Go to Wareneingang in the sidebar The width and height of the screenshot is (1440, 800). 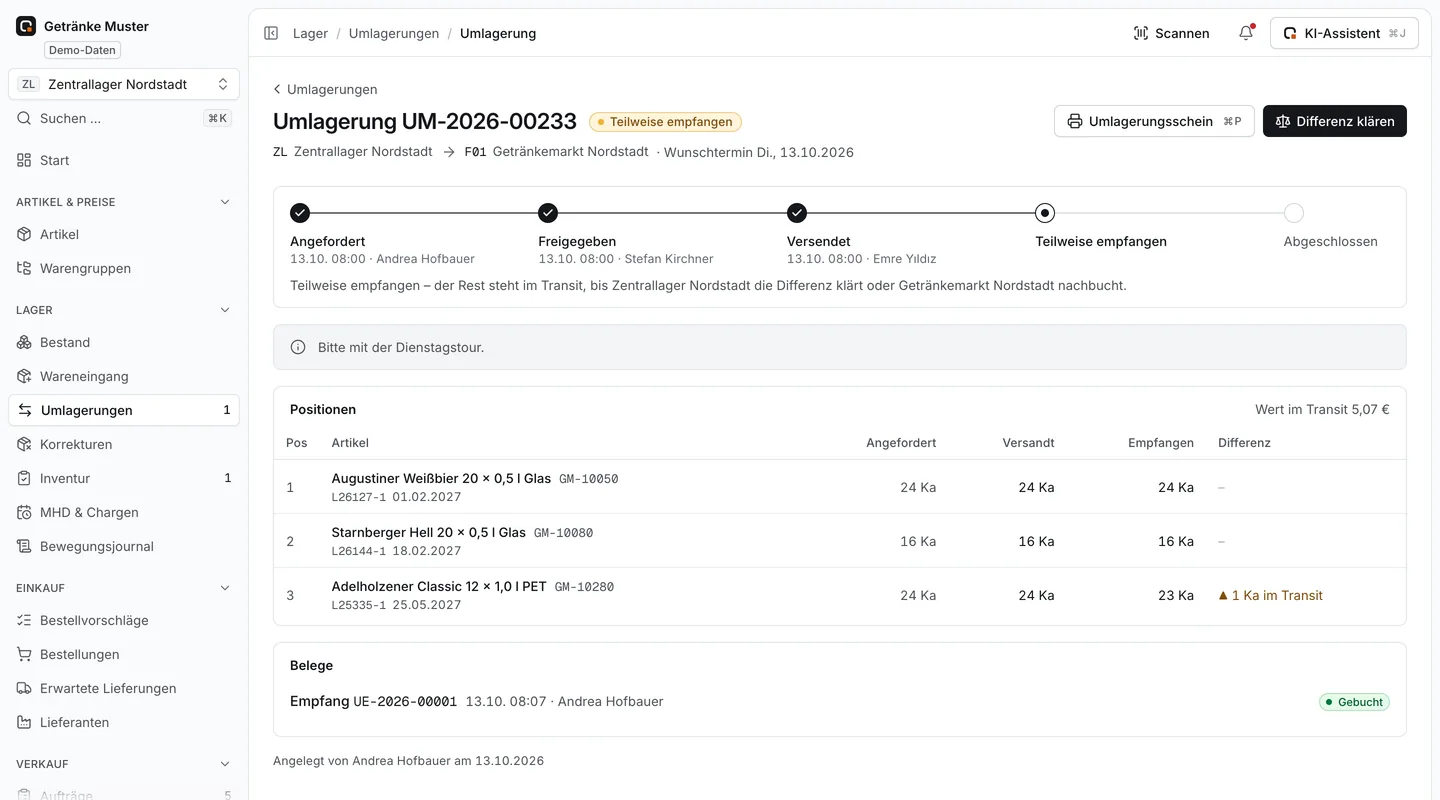[124, 376]
